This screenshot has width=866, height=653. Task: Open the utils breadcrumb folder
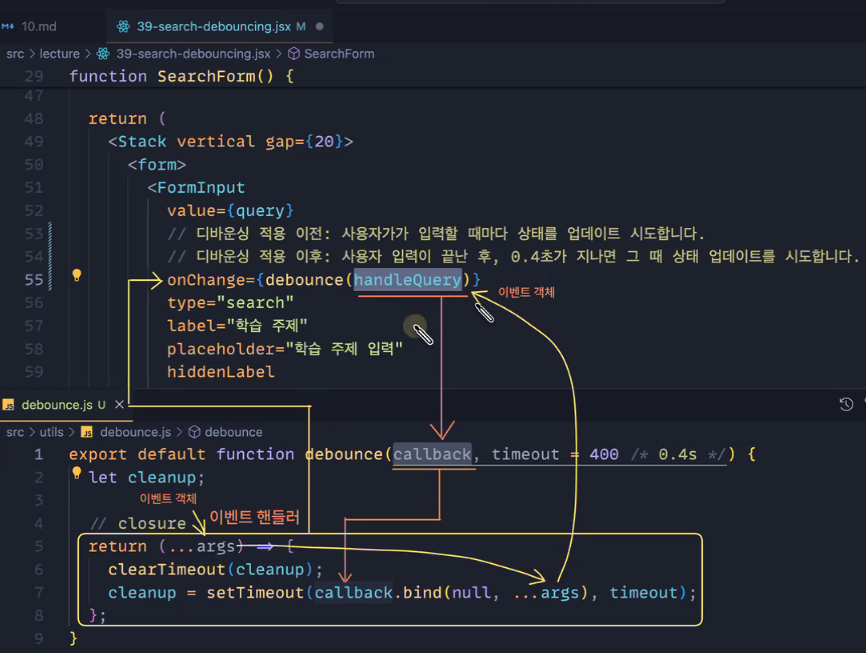[51, 432]
